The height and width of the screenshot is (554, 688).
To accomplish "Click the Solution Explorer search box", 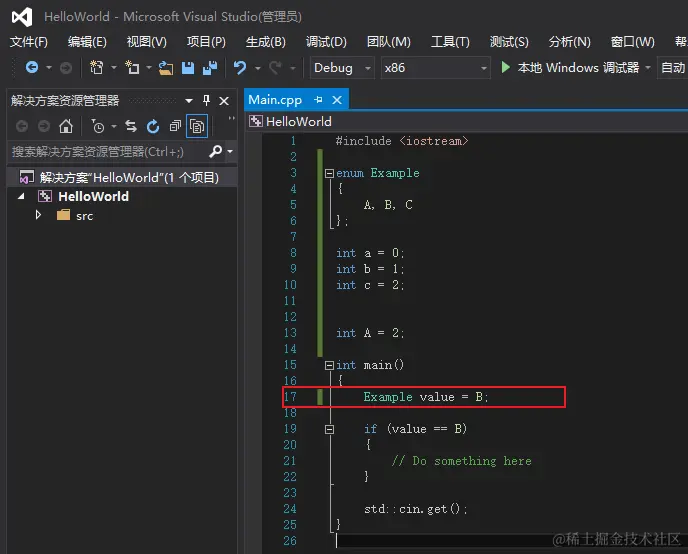I will click(x=108, y=152).
